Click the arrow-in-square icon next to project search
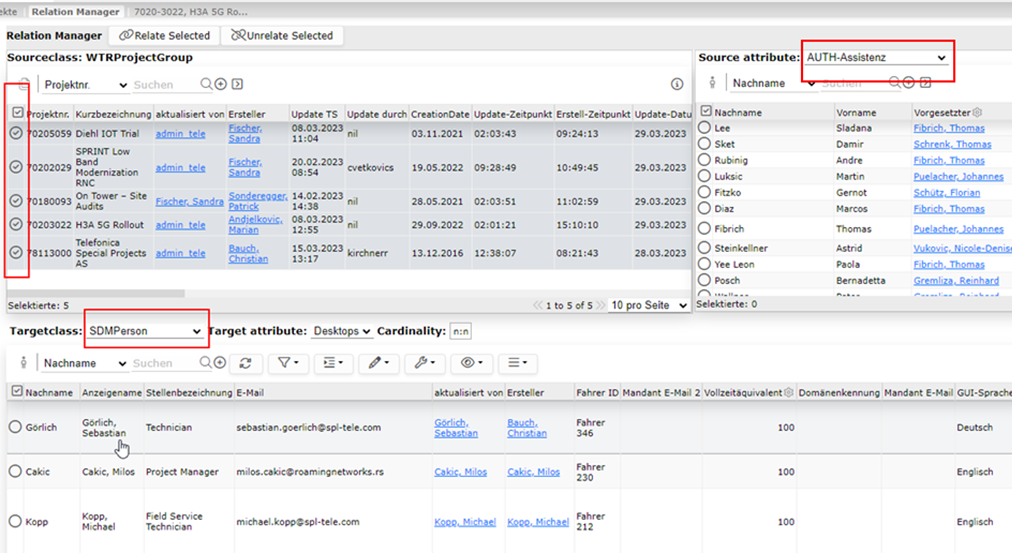The image size is (1012, 553). [238, 84]
